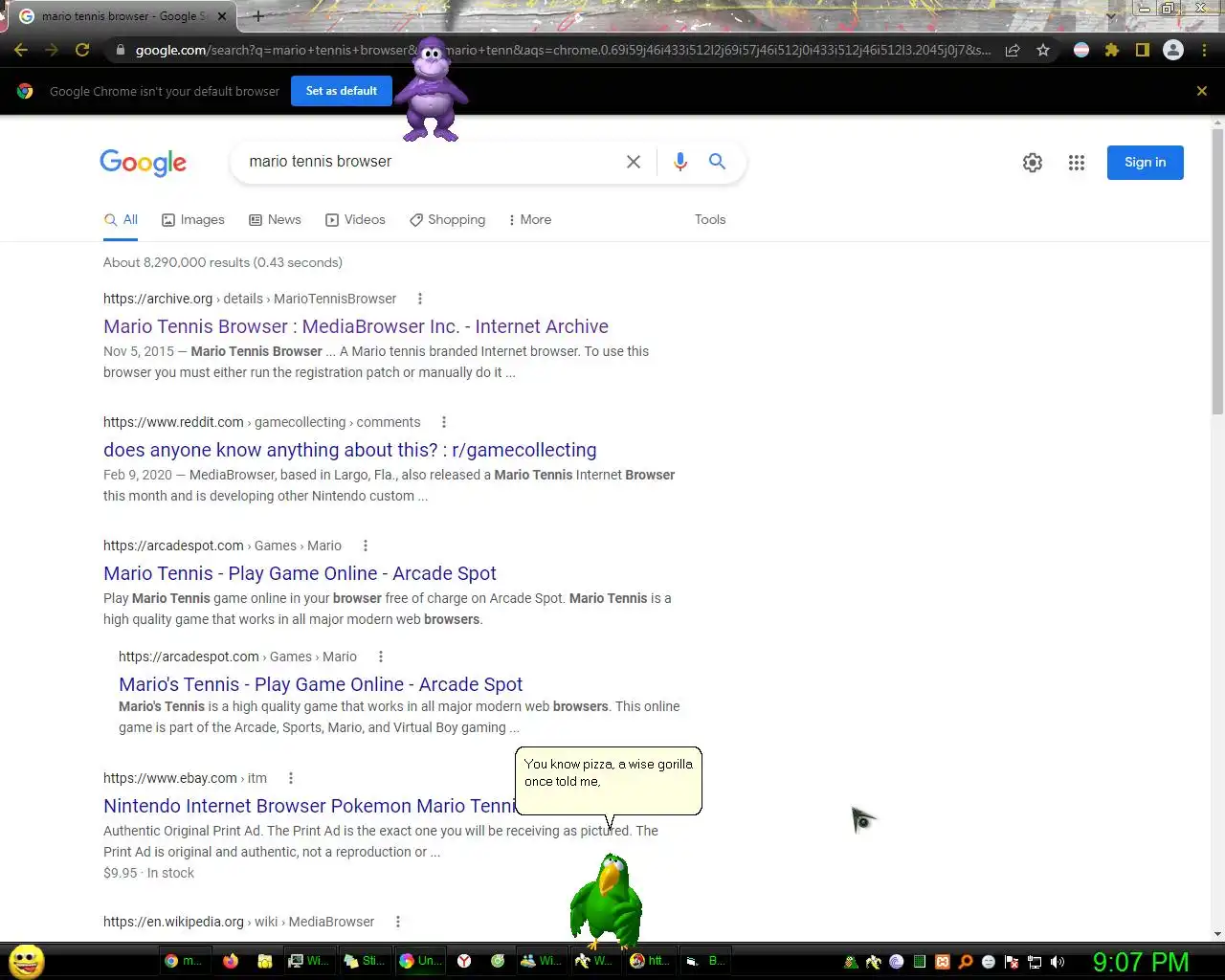Viewport: 1225px width, 980px height.
Task: Click the purple Bonzi gorilla character
Action: click(432, 90)
